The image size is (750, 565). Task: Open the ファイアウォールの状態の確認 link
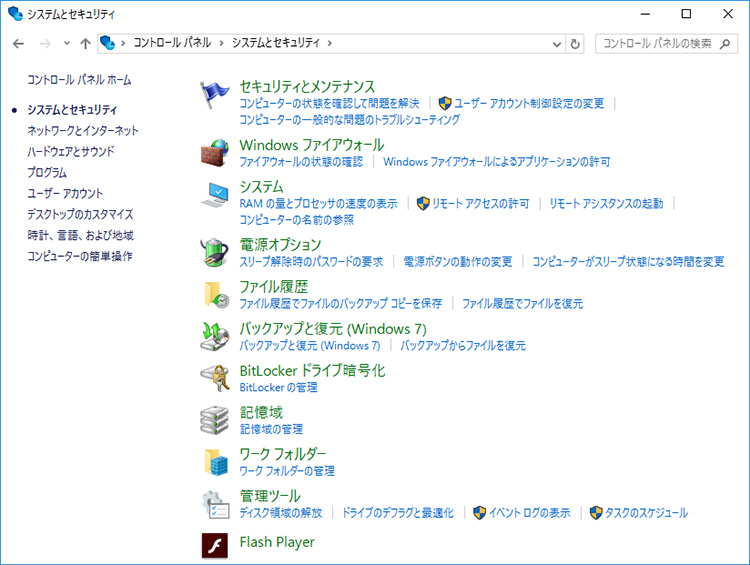click(301, 162)
